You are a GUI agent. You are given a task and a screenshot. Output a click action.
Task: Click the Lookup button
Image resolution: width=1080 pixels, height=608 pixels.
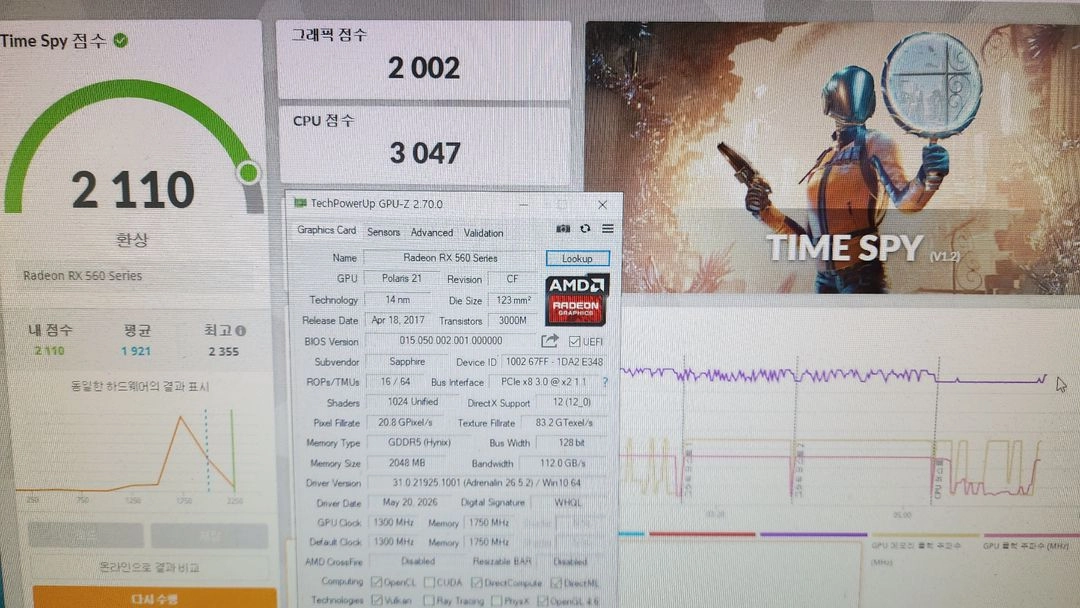[x=577, y=258]
